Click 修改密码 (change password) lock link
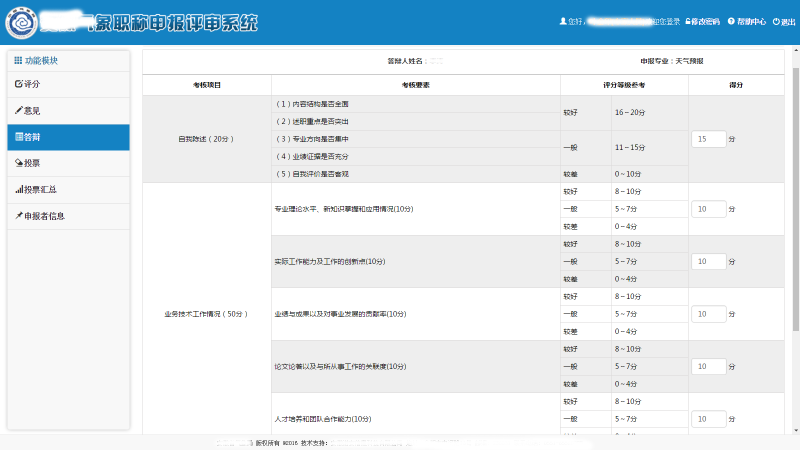800x450 pixels. [702, 21]
